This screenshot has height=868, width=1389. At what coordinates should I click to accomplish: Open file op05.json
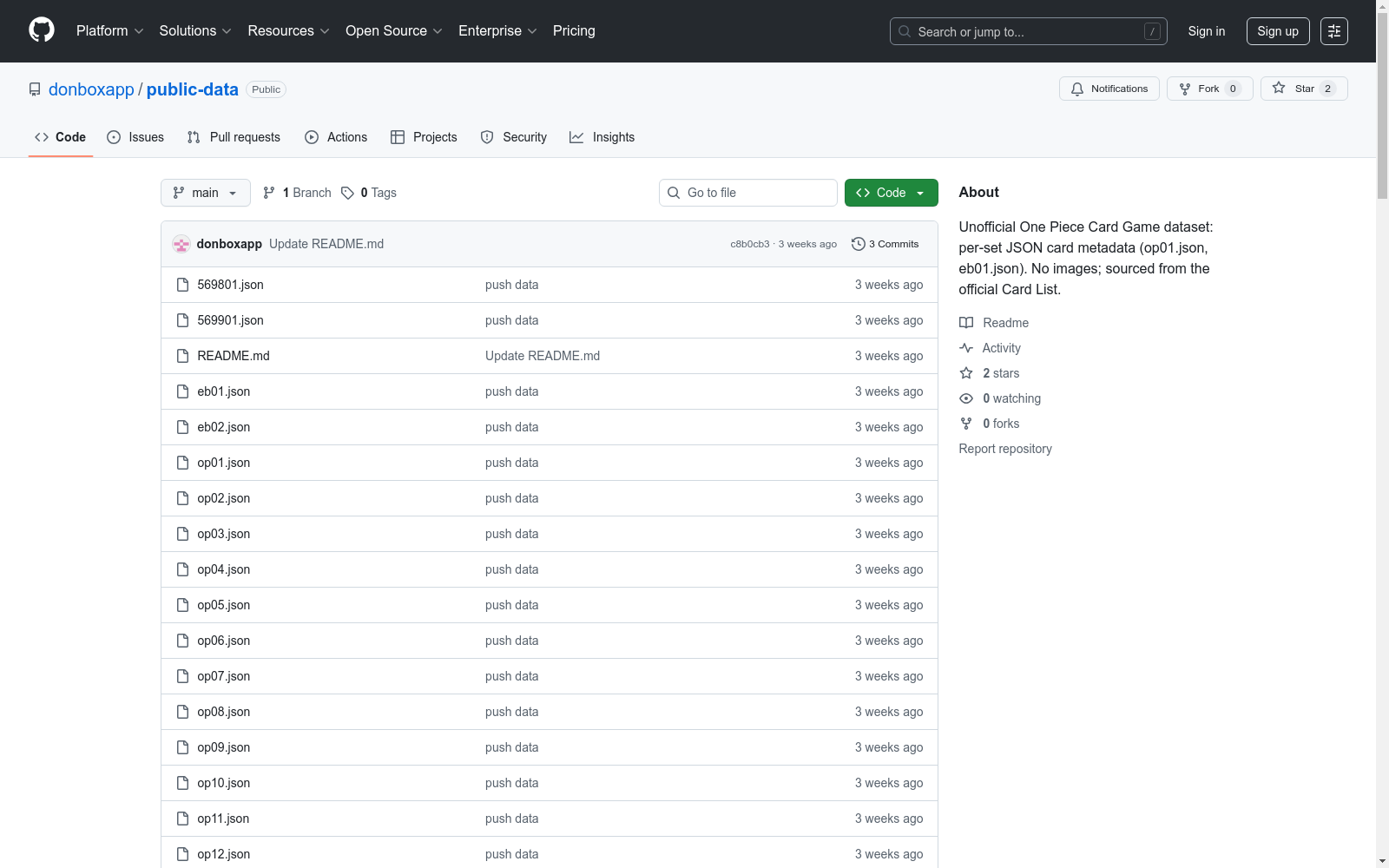click(x=224, y=605)
